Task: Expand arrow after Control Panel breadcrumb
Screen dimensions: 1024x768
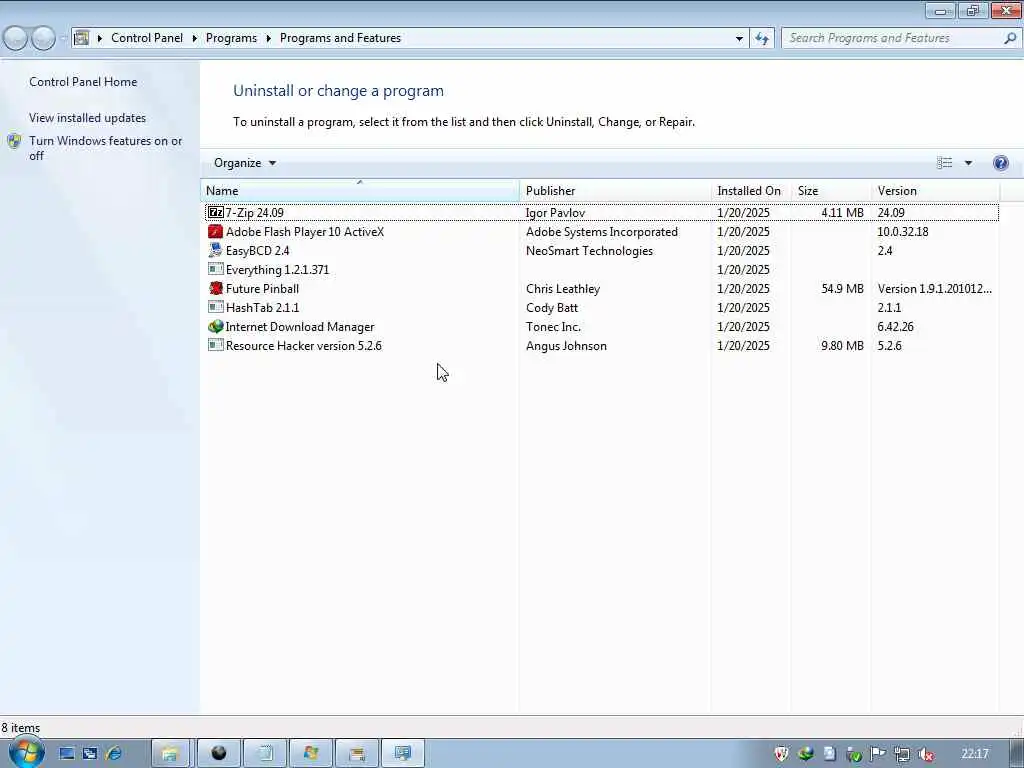Action: (x=195, y=39)
